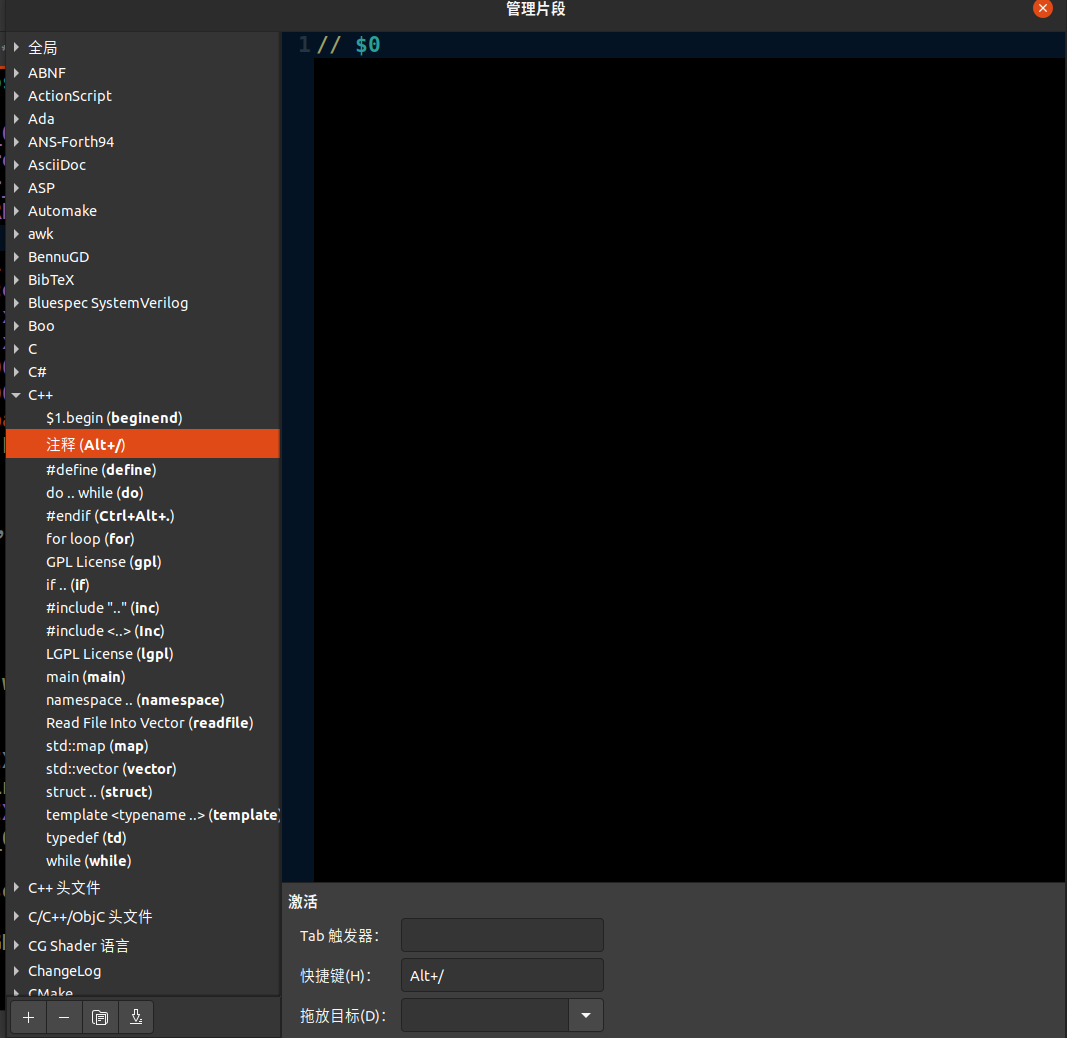
Task: Click the add snippet plus button
Action: click(x=29, y=1018)
